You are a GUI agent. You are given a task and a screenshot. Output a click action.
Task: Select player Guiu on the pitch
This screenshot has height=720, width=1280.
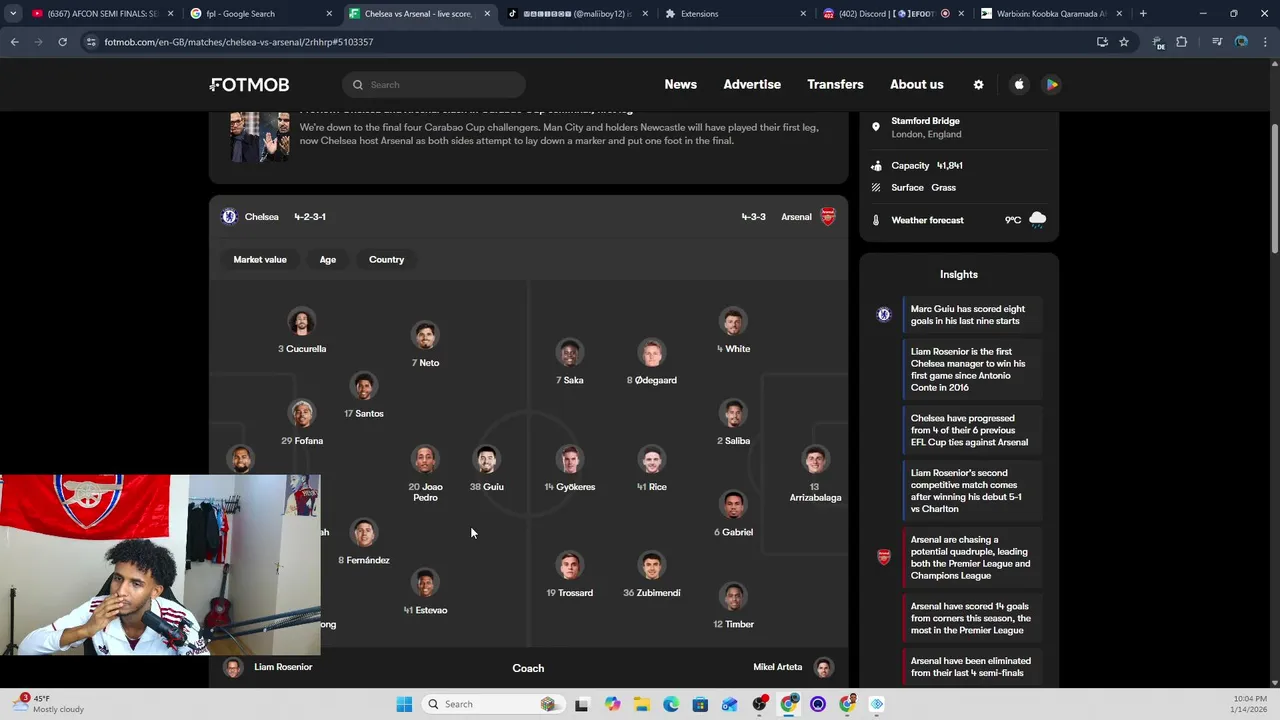(487, 470)
